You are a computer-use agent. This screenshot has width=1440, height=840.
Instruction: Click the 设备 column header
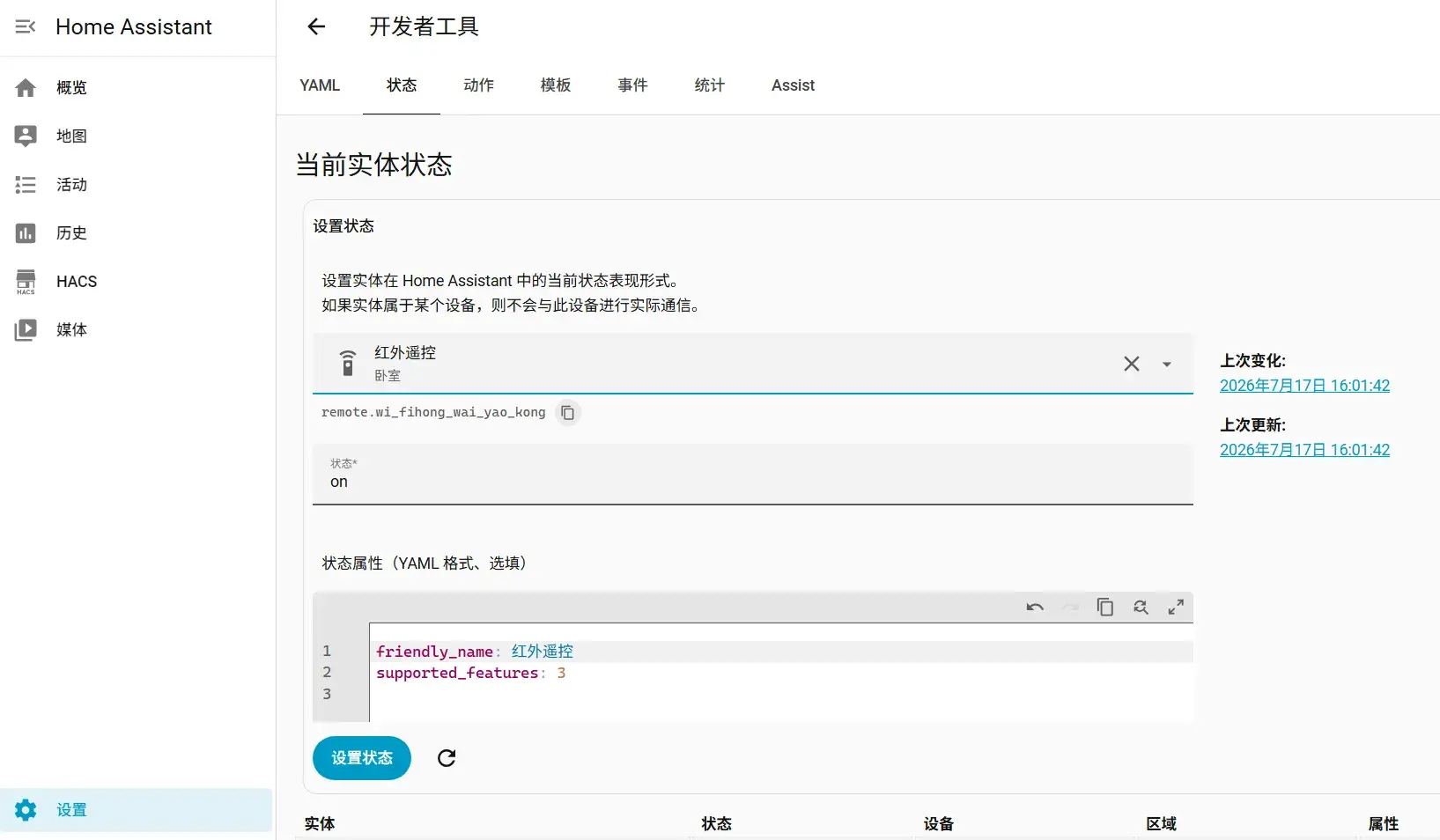[x=939, y=824]
